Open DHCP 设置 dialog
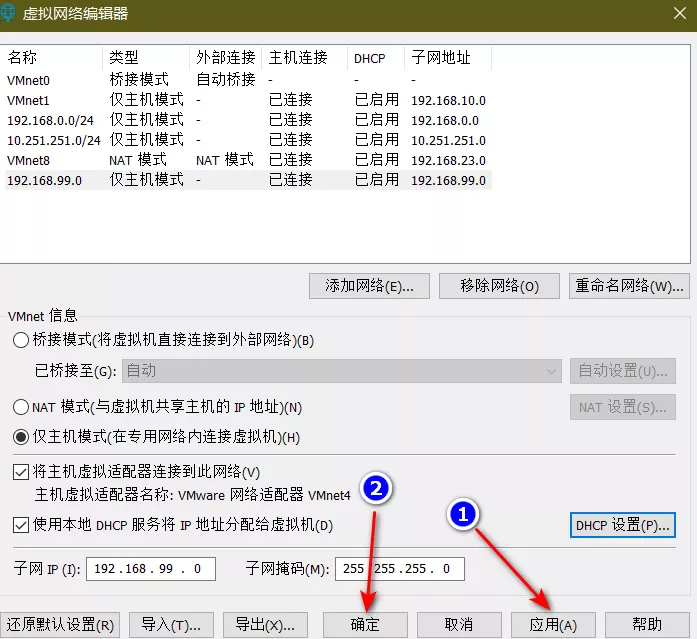Viewport: 697px width, 639px height. click(x=622, y=525)
